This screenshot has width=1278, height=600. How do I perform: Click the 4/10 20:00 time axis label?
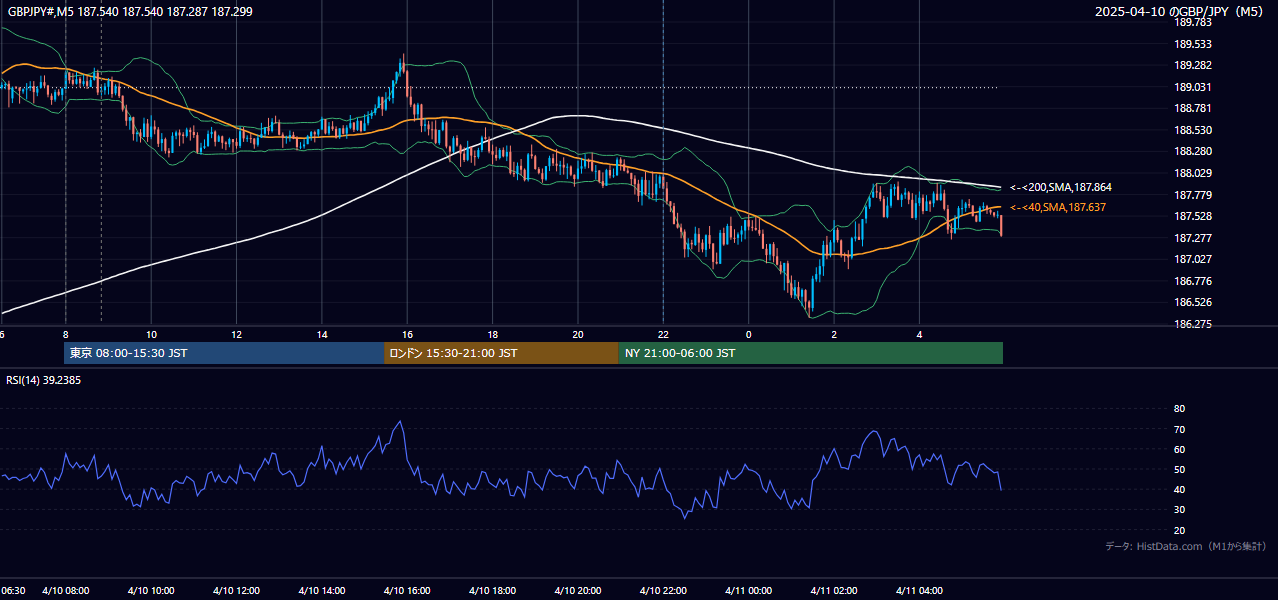pos(577,591)
